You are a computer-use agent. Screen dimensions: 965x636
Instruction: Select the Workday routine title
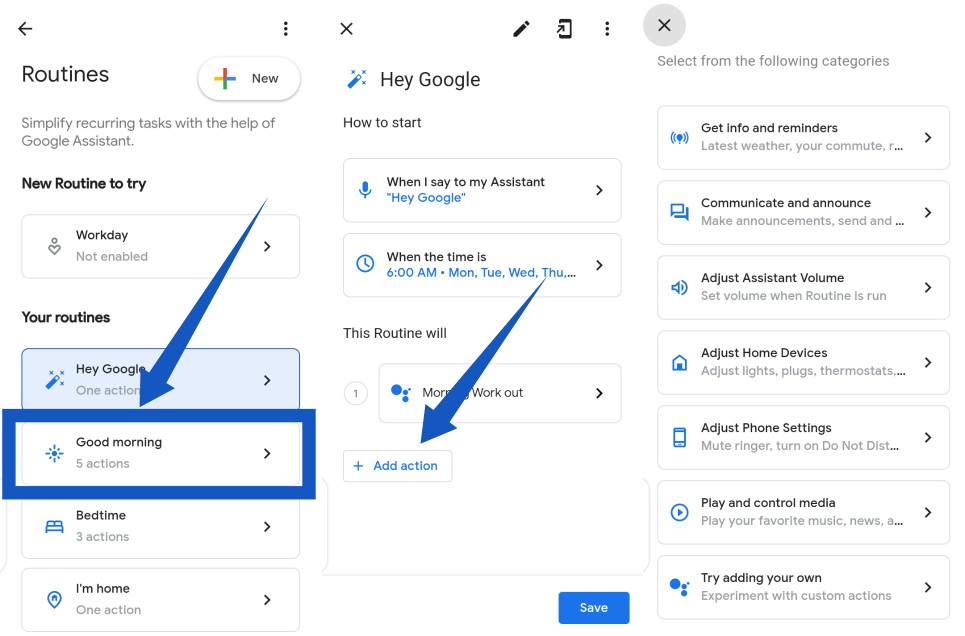[102, 235]
